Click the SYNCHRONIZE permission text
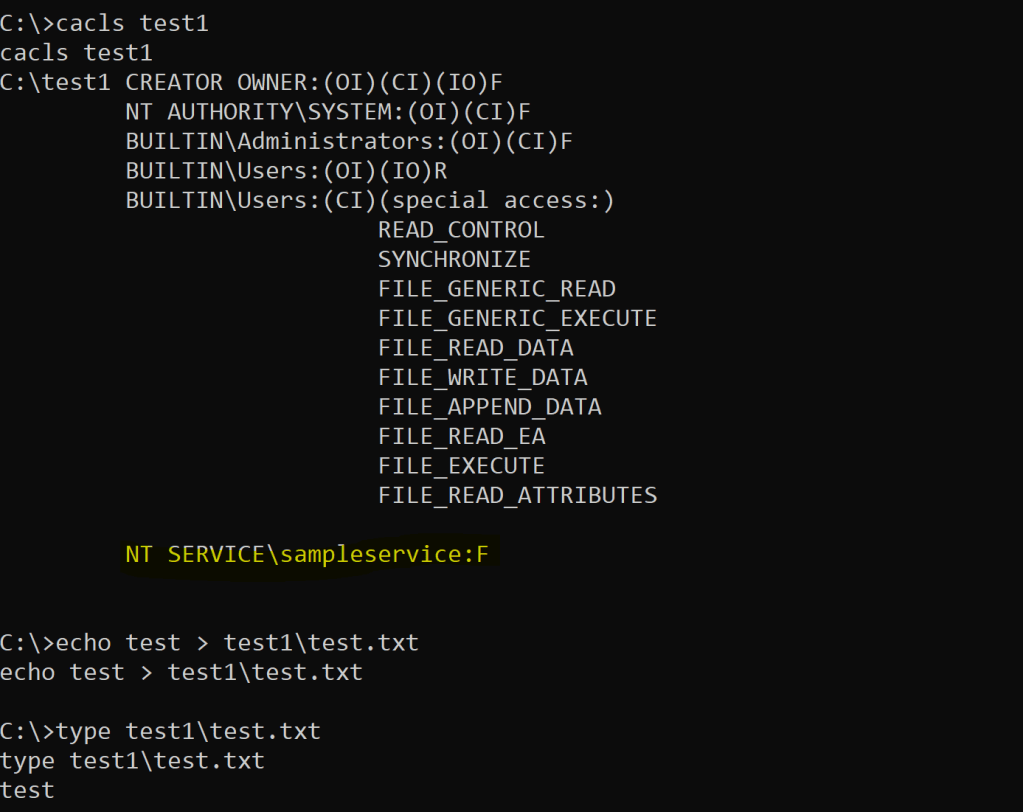1023x812 pixels. point(454,259)
